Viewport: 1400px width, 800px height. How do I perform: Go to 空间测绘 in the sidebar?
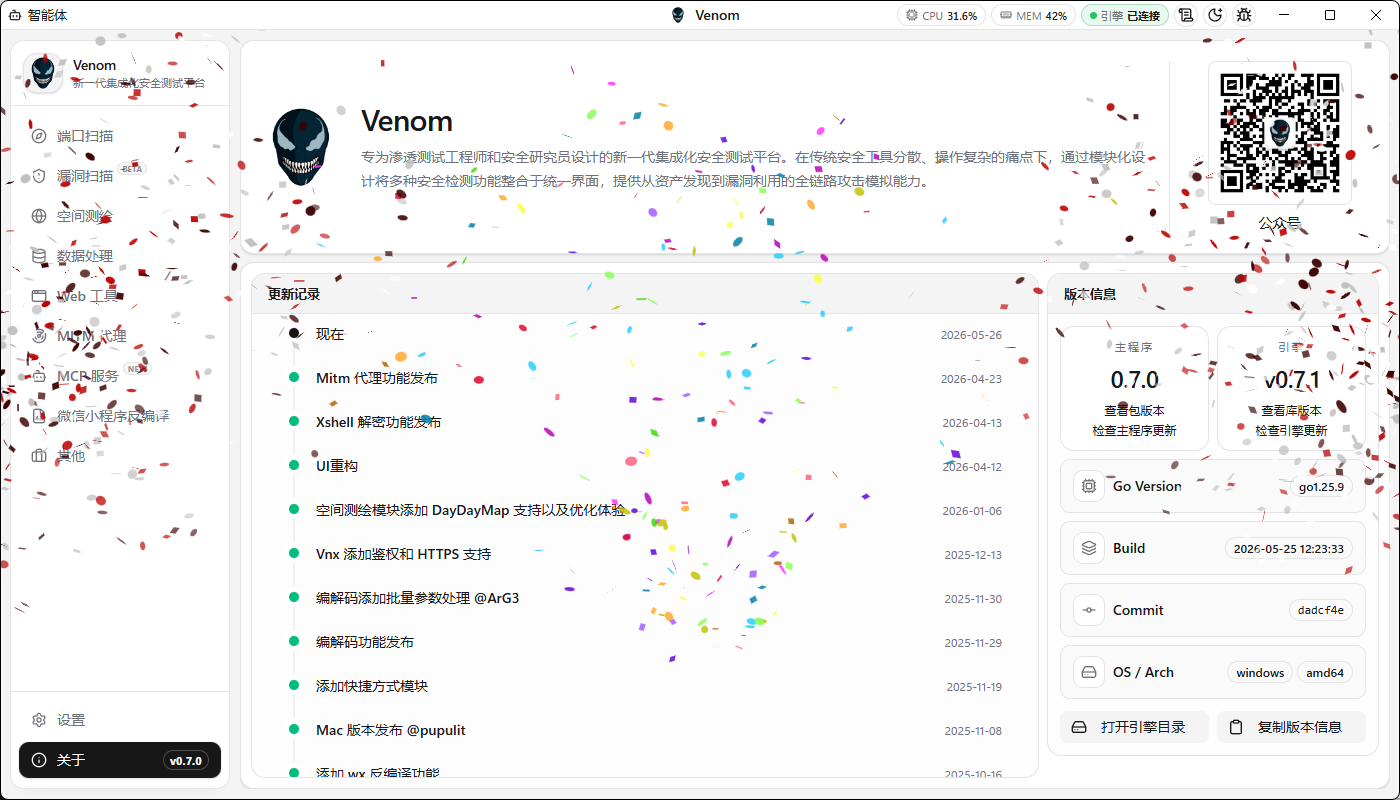point(120,216)
